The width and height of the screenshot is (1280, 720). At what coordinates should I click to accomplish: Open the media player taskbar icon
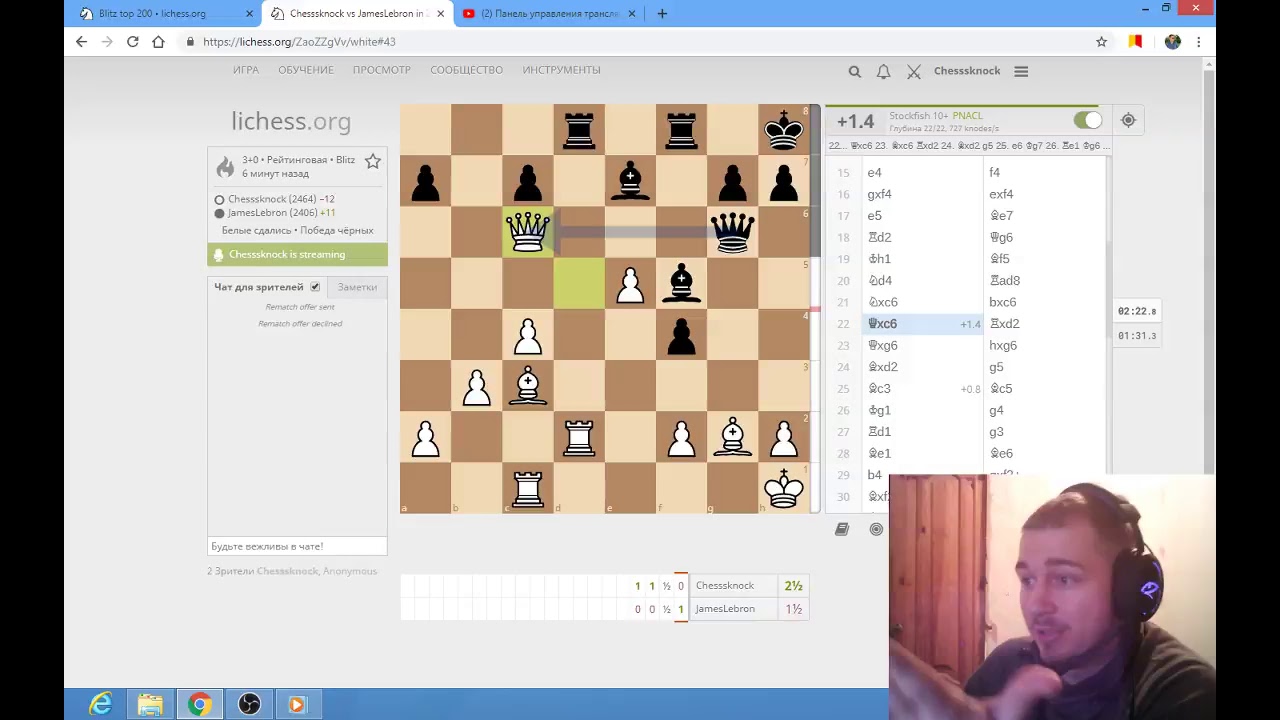point(297,705)
